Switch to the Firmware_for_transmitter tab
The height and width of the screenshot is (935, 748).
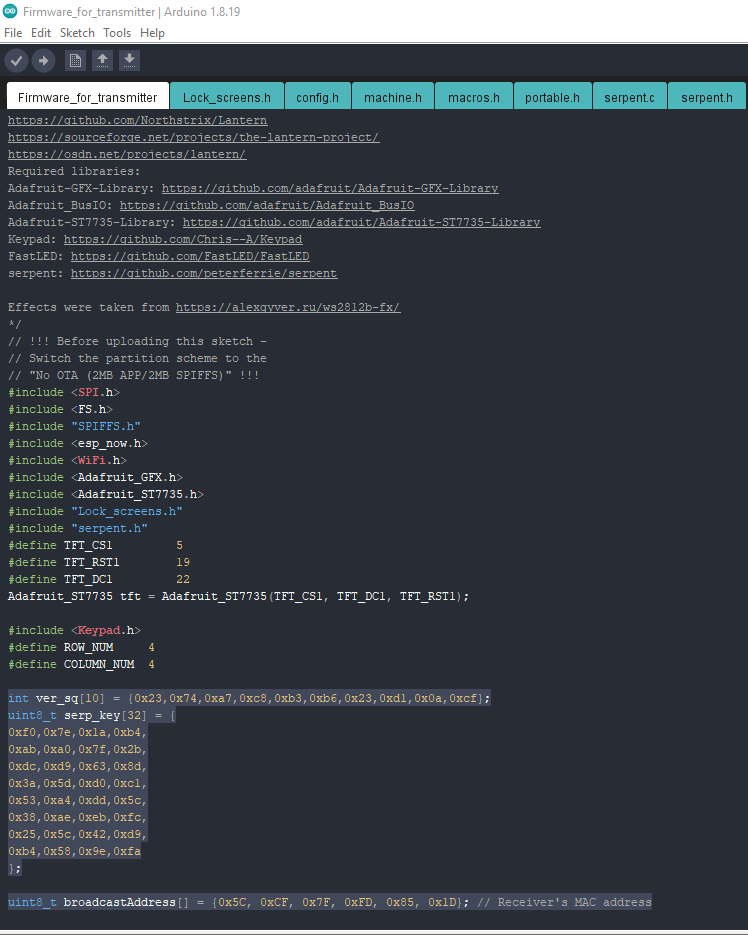[88, 97]
